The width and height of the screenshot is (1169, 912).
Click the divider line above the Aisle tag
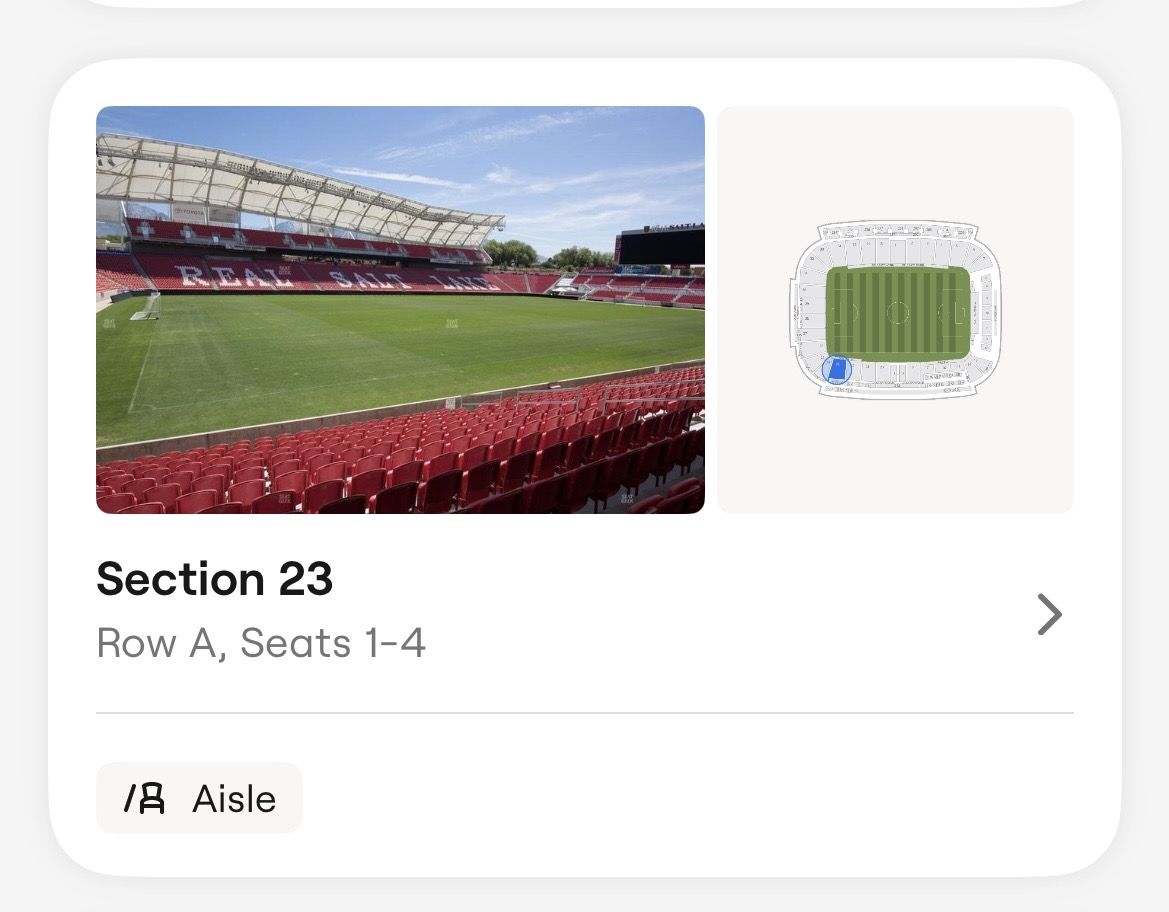pyautogui.click(x=584, y=713)
